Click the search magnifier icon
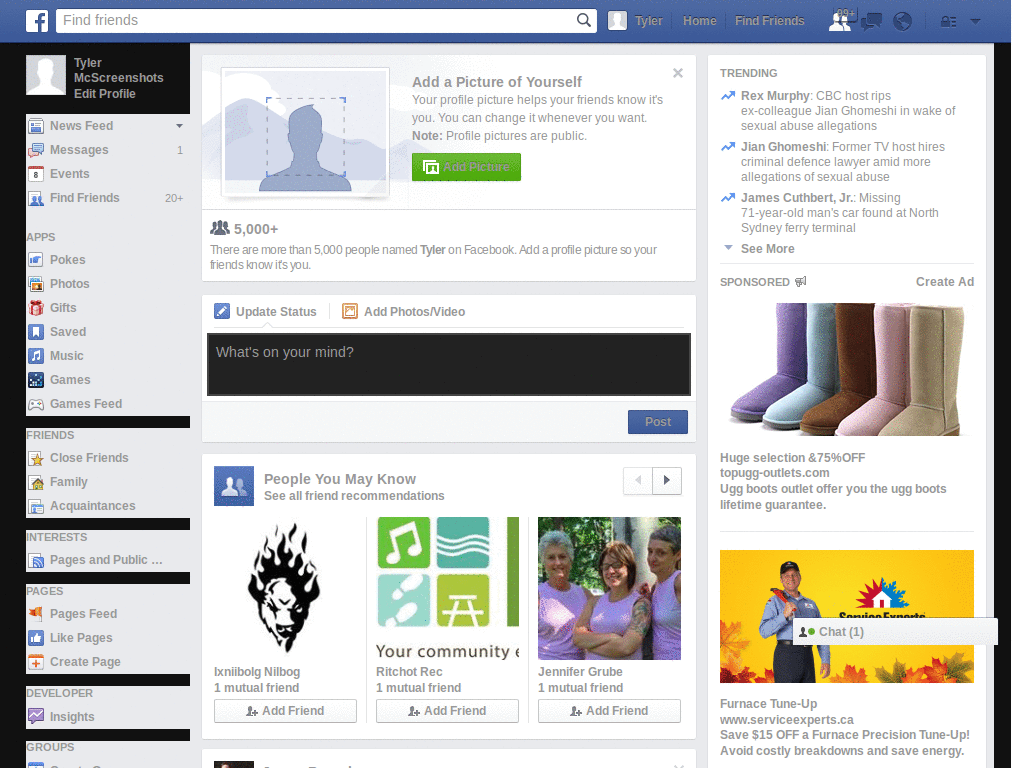This screenshot has width=1024, height=768. (x=583, y=20)
